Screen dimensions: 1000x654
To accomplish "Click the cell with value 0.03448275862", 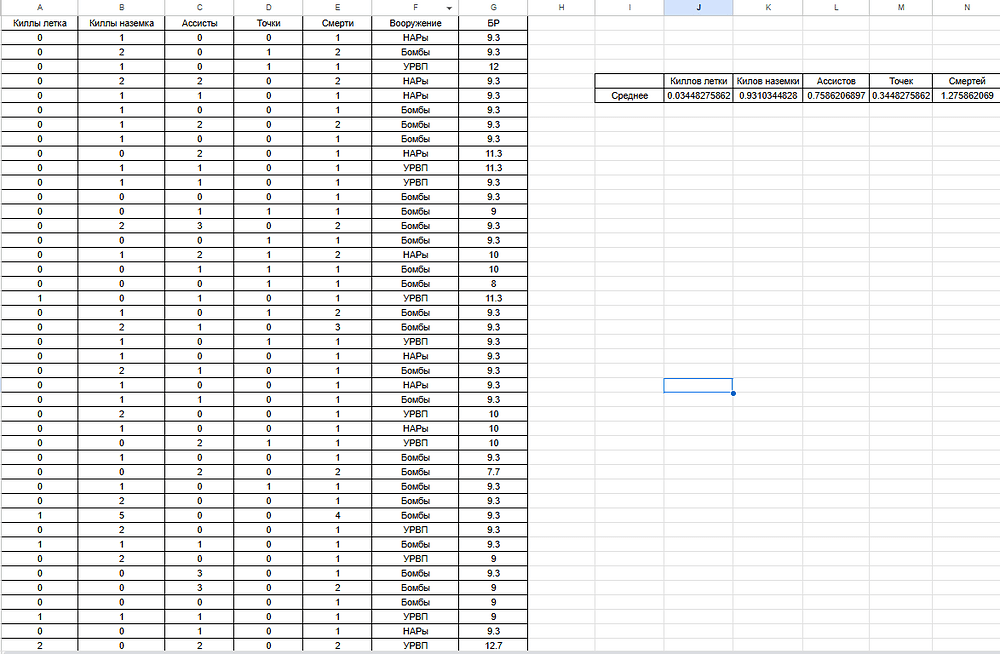I will point(698,96).
